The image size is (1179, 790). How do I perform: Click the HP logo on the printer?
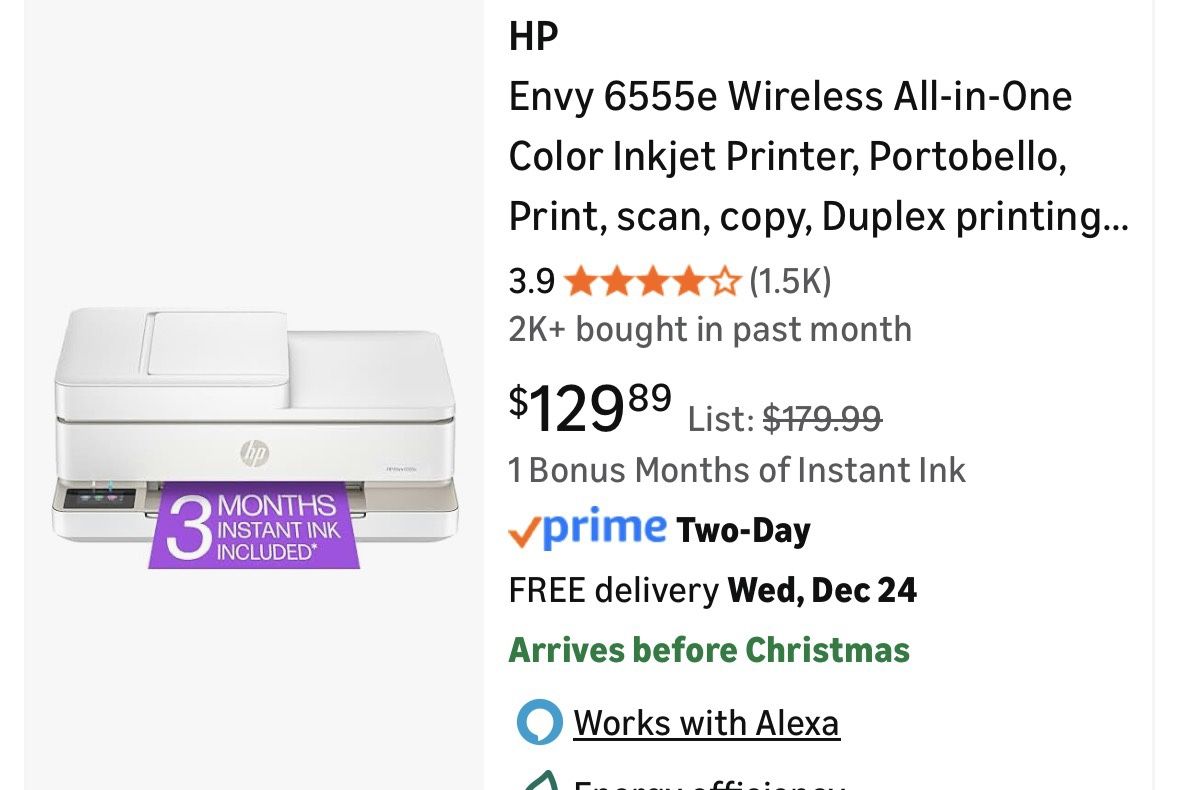click(254, 453)
